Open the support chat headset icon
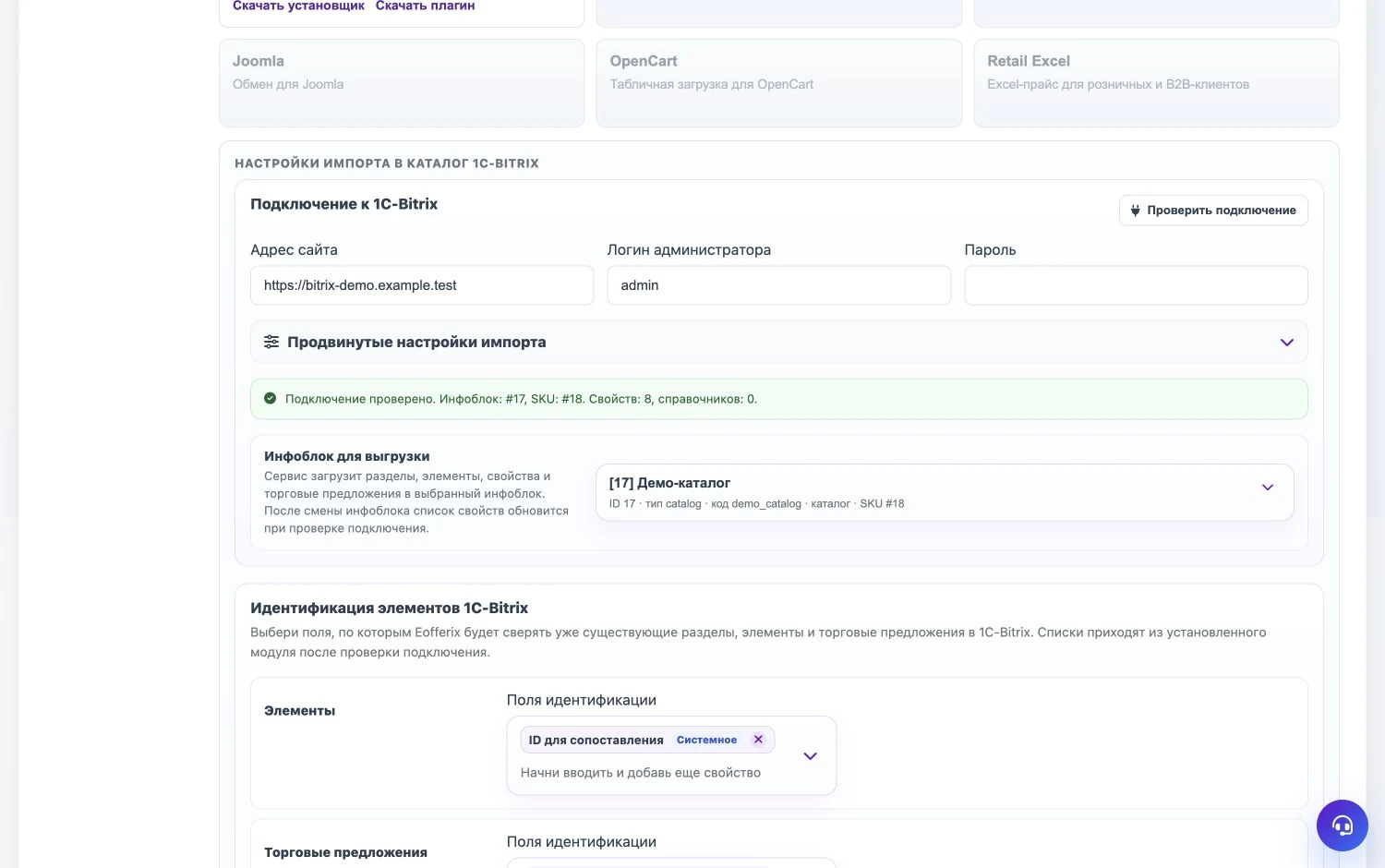Image resolution: width=1385 pixels, height=868 pixels. point(1342,825)
